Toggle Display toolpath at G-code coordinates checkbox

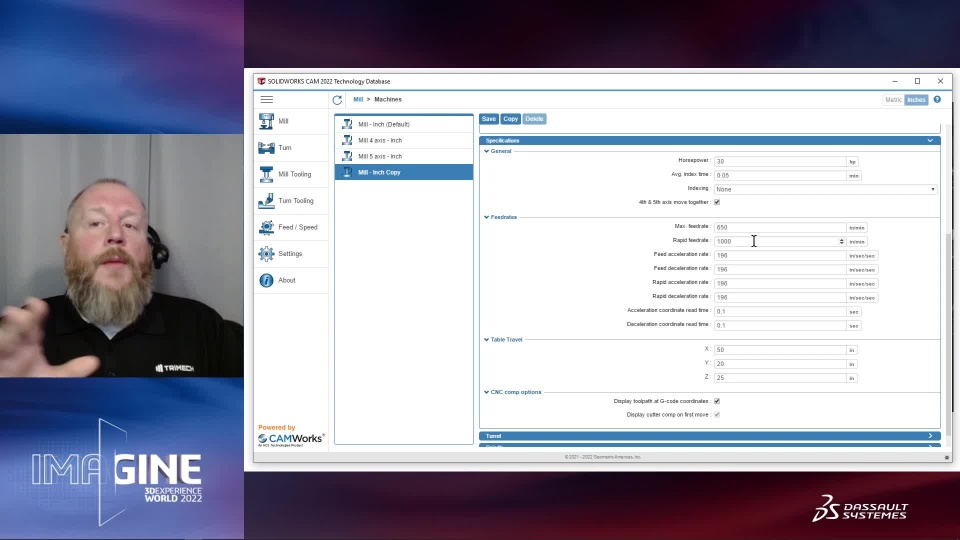click(x=717, y=401)
